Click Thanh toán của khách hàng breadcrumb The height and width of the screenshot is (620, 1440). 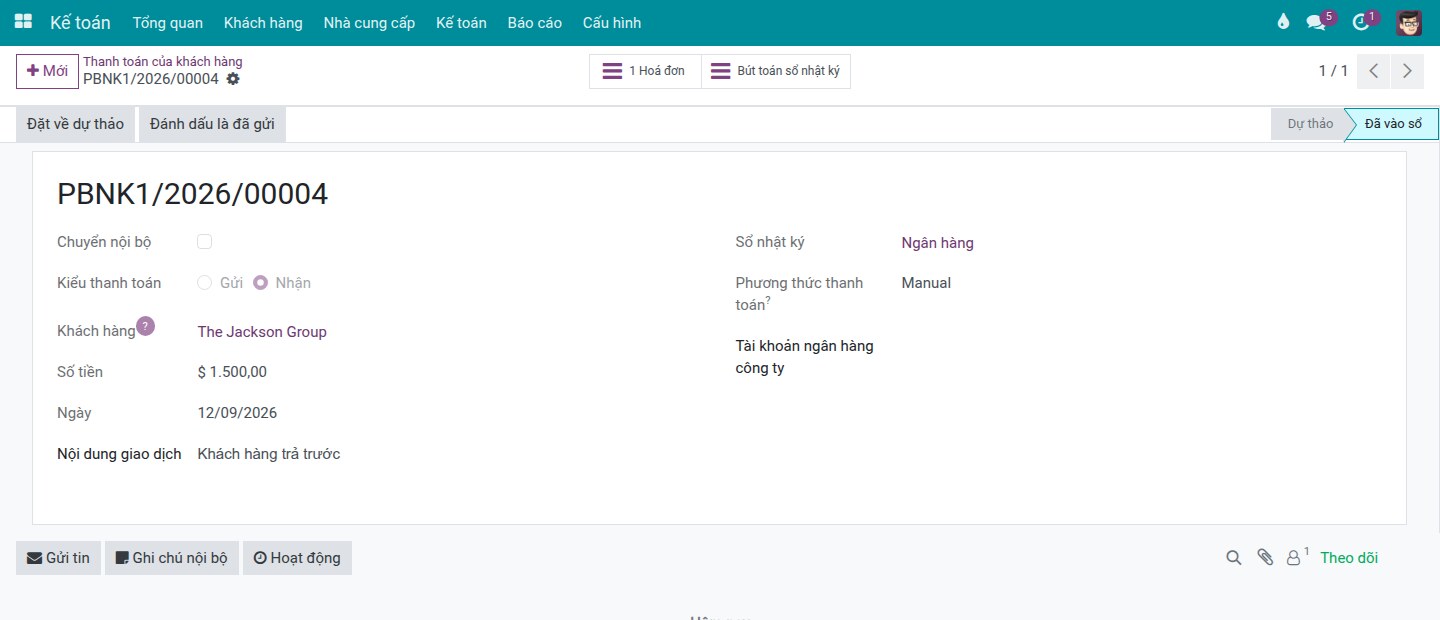click(x=163, y=62)
